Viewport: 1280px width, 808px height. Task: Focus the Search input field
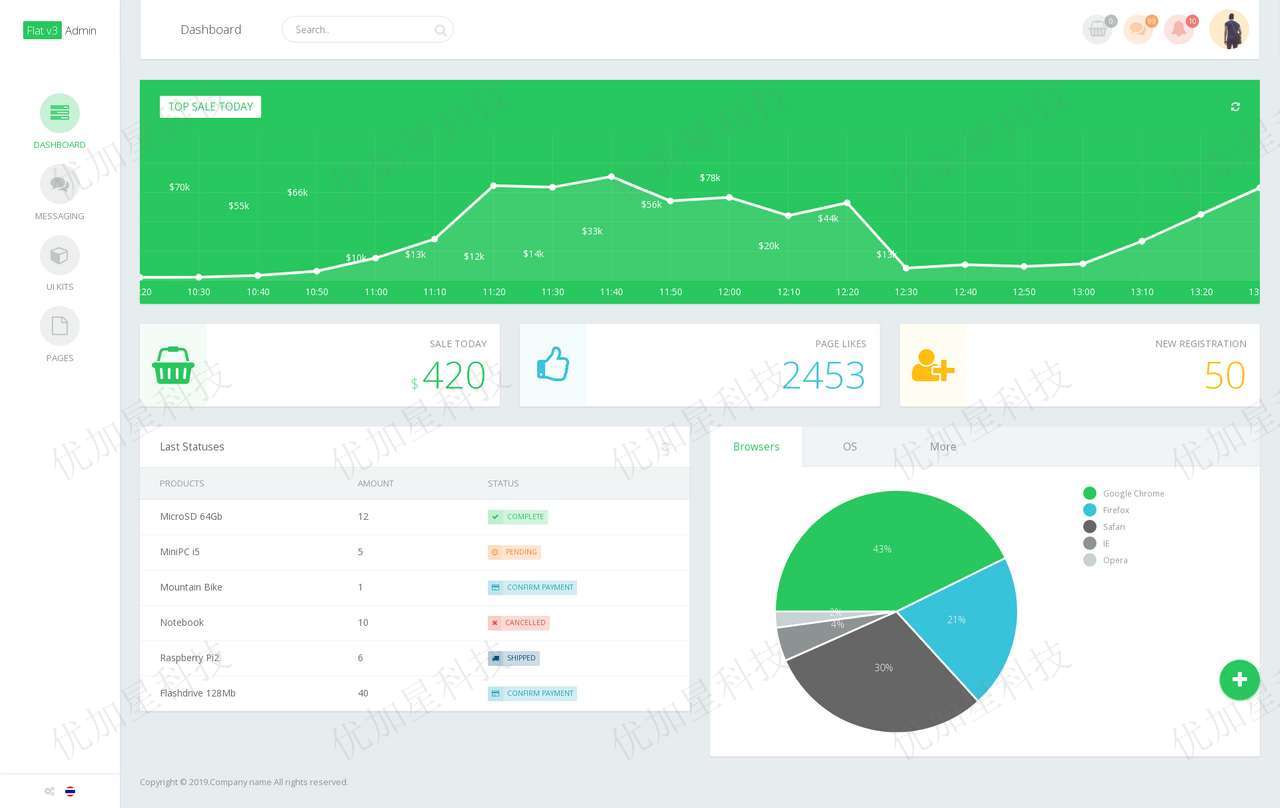(x=367, y=30)
